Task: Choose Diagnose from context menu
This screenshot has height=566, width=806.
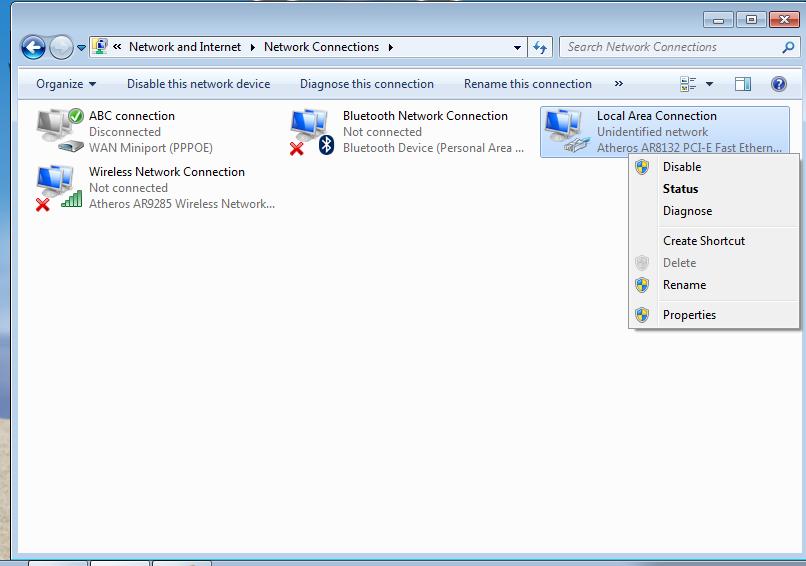Action: [713, 211]
